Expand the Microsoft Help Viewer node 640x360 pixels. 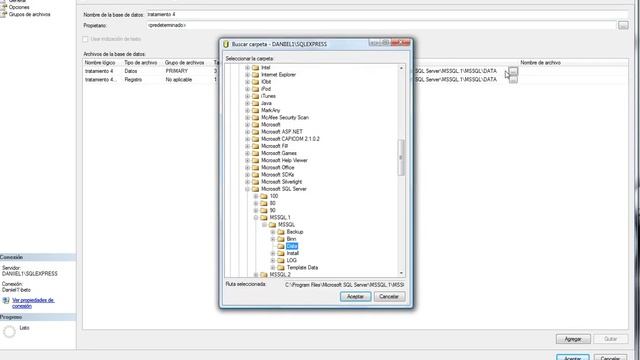click(x=247, y=160)
